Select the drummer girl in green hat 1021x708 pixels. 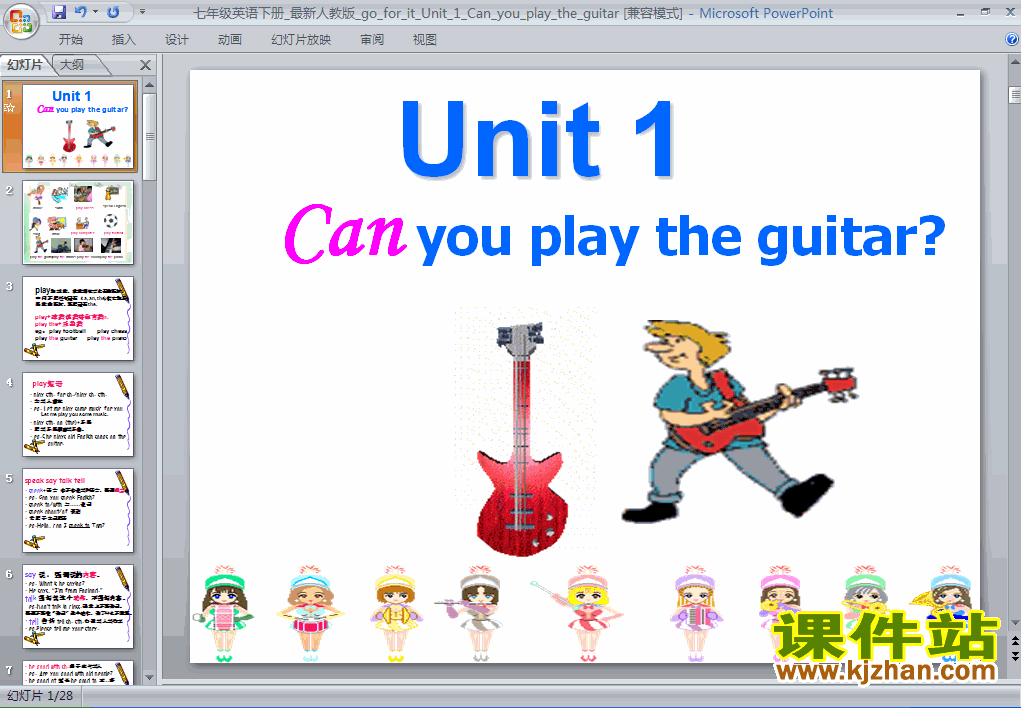tap(224, 614)
